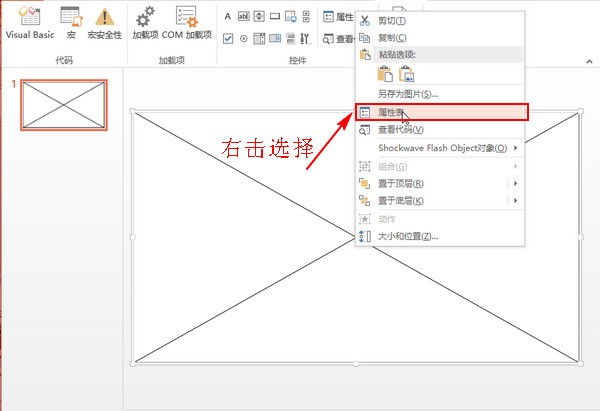The width and height of the screenshot is (600, 411).
Task: Expand the 置于底层 submenu arrow
Action: (x=515, y=201)
